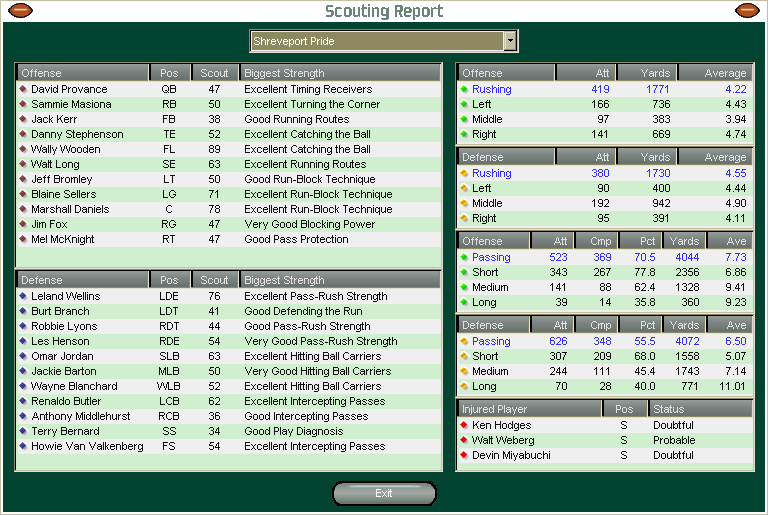Click the football icon in top-right corner
Viewport: 768px width, 515px height.
(x=747, y=11)
